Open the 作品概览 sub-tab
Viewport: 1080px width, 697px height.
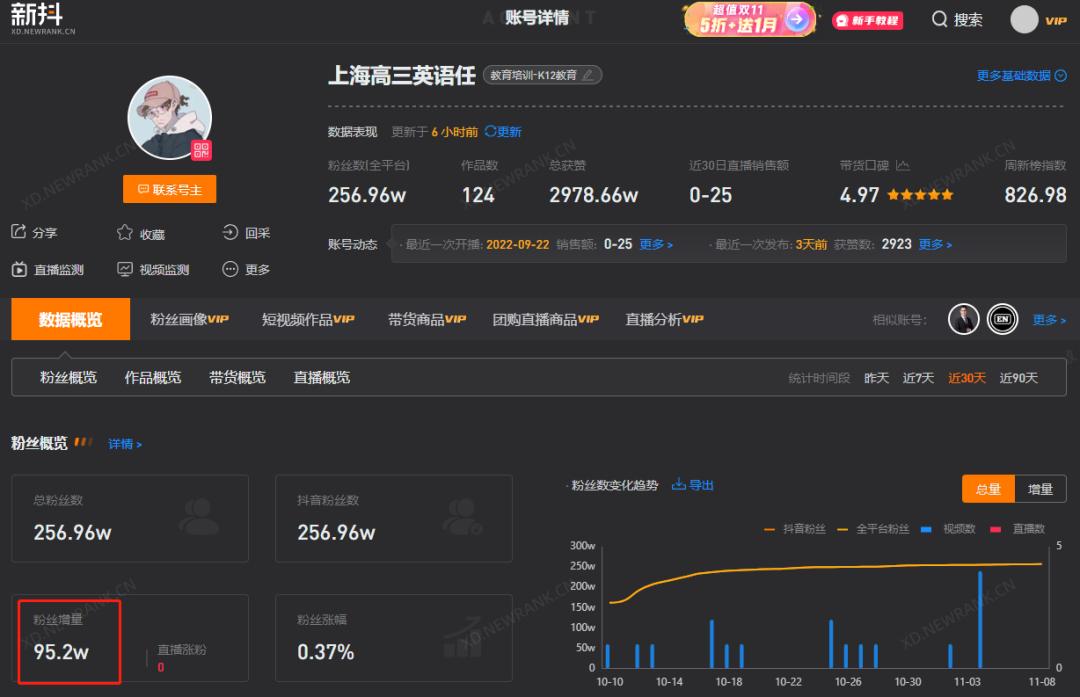click(x=151, y=378)
